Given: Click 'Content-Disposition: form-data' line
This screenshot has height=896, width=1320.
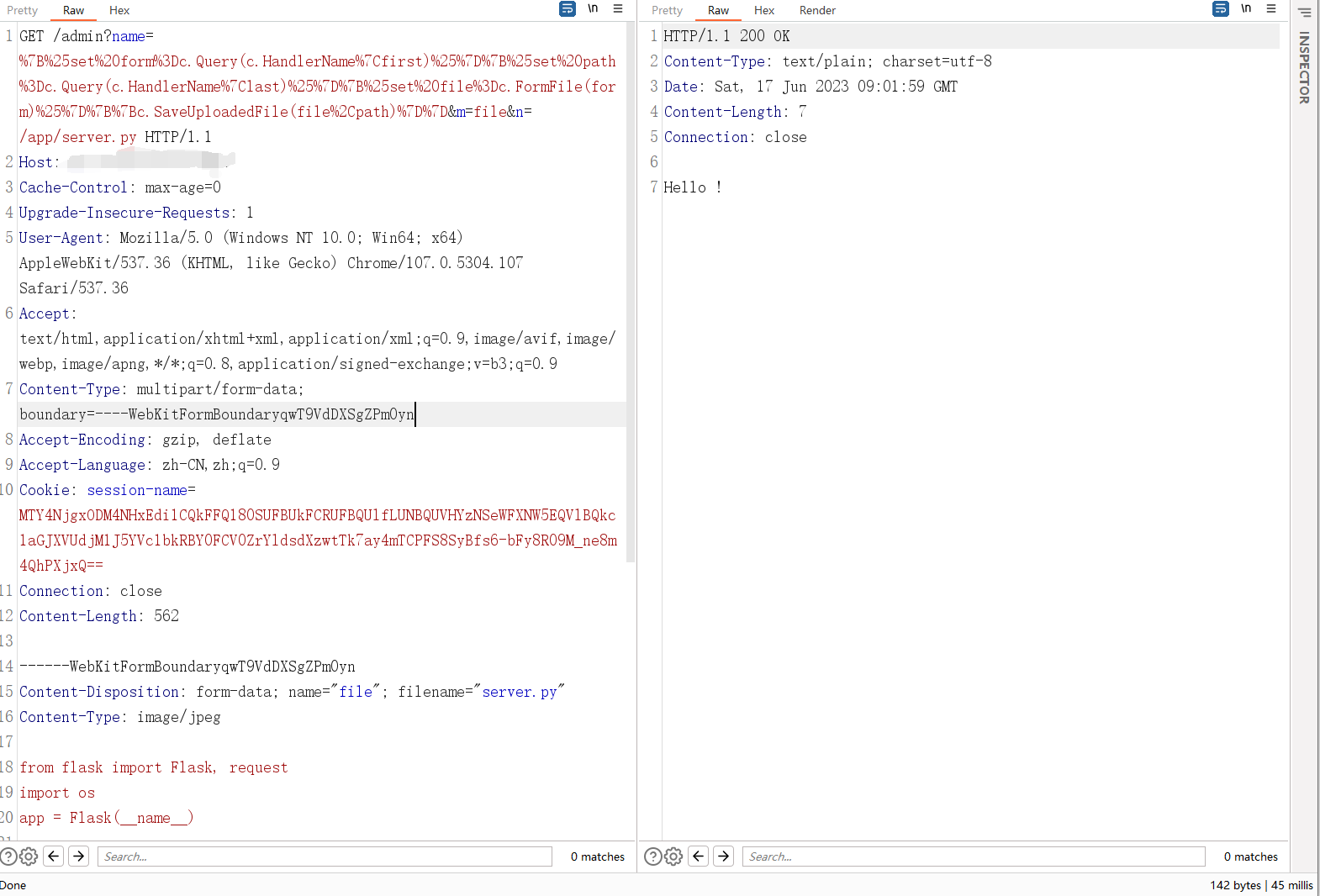Looking at the screenshot, I should pos(292,692).
